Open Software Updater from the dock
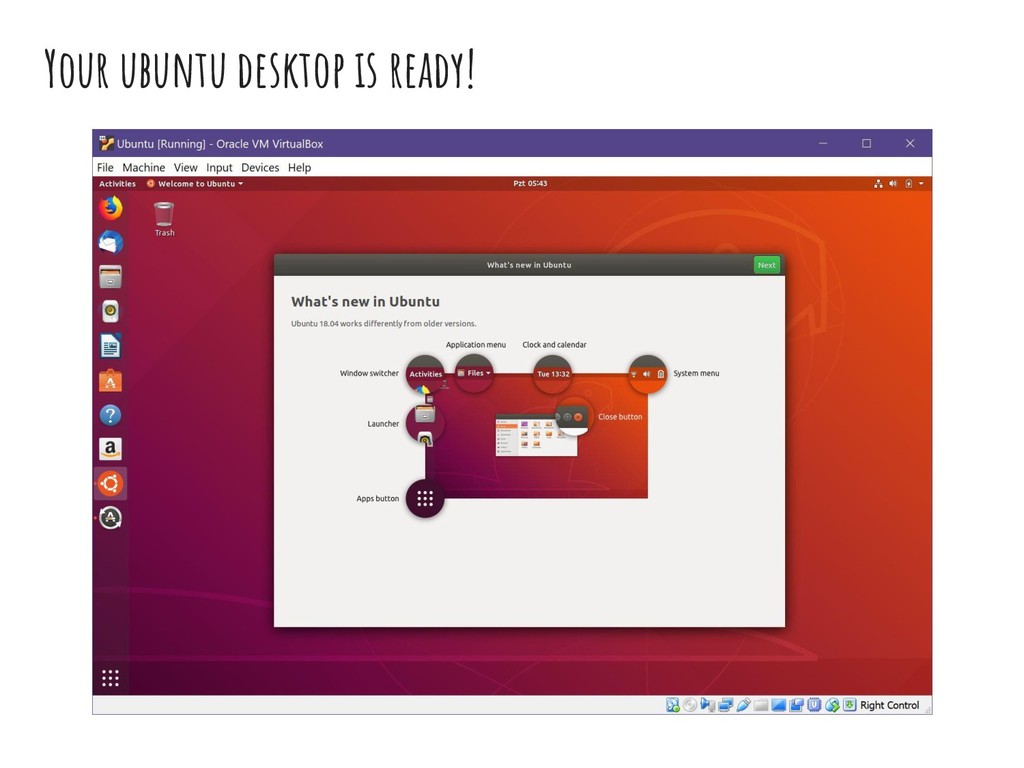Image resolution: width=1024 pixels, height=768 pixels. pos(110,518)
